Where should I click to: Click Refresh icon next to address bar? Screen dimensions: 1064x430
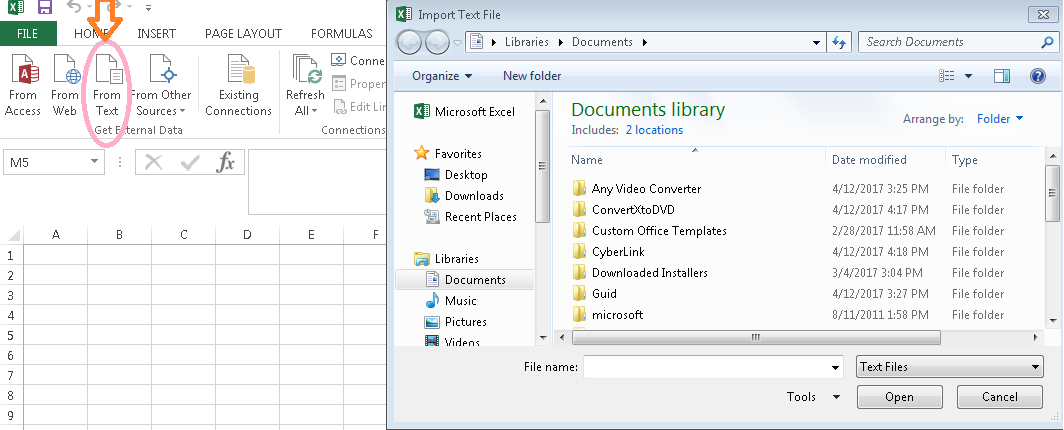click(839, 42)
